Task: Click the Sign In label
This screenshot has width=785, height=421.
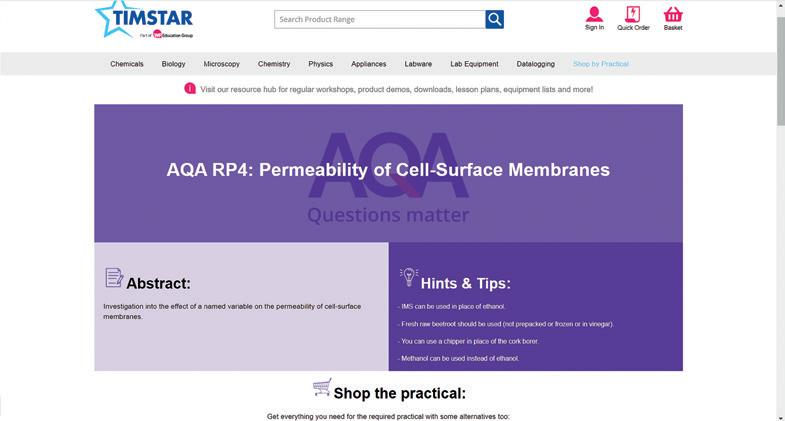Action: 594,28
